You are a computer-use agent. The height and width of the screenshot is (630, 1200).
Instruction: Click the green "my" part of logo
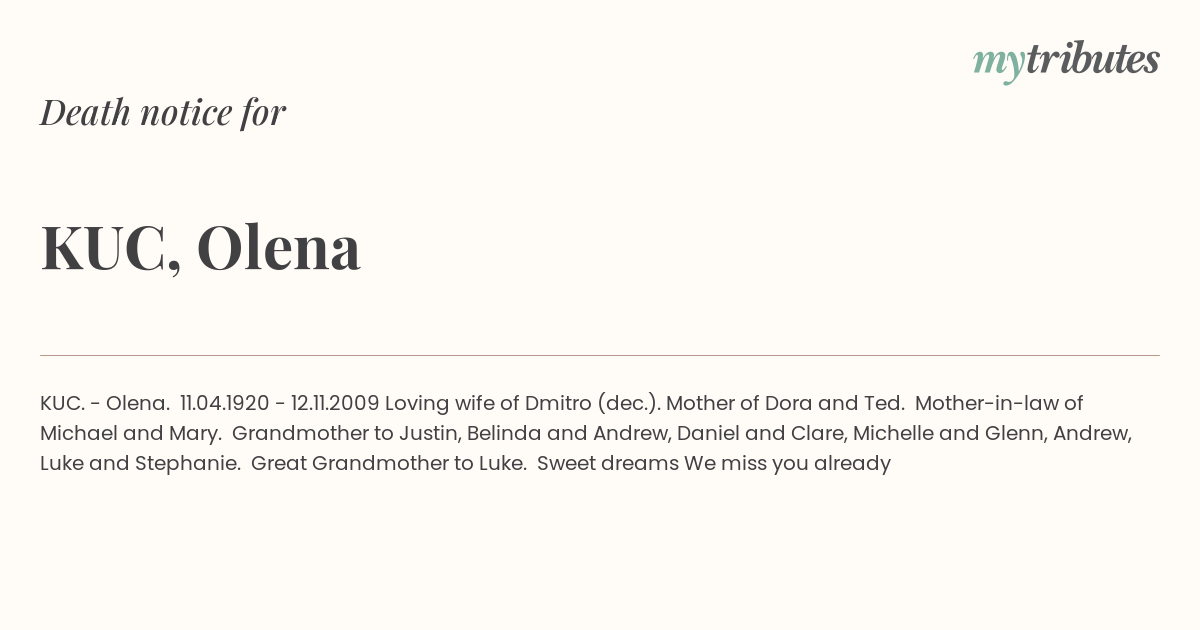pos(998,65)
